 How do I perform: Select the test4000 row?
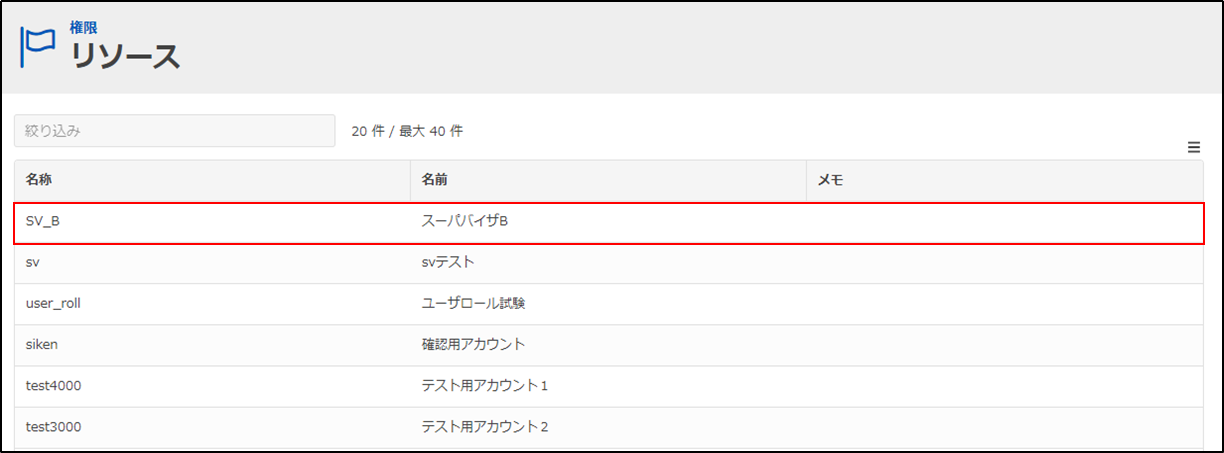[x=53, y=385]
